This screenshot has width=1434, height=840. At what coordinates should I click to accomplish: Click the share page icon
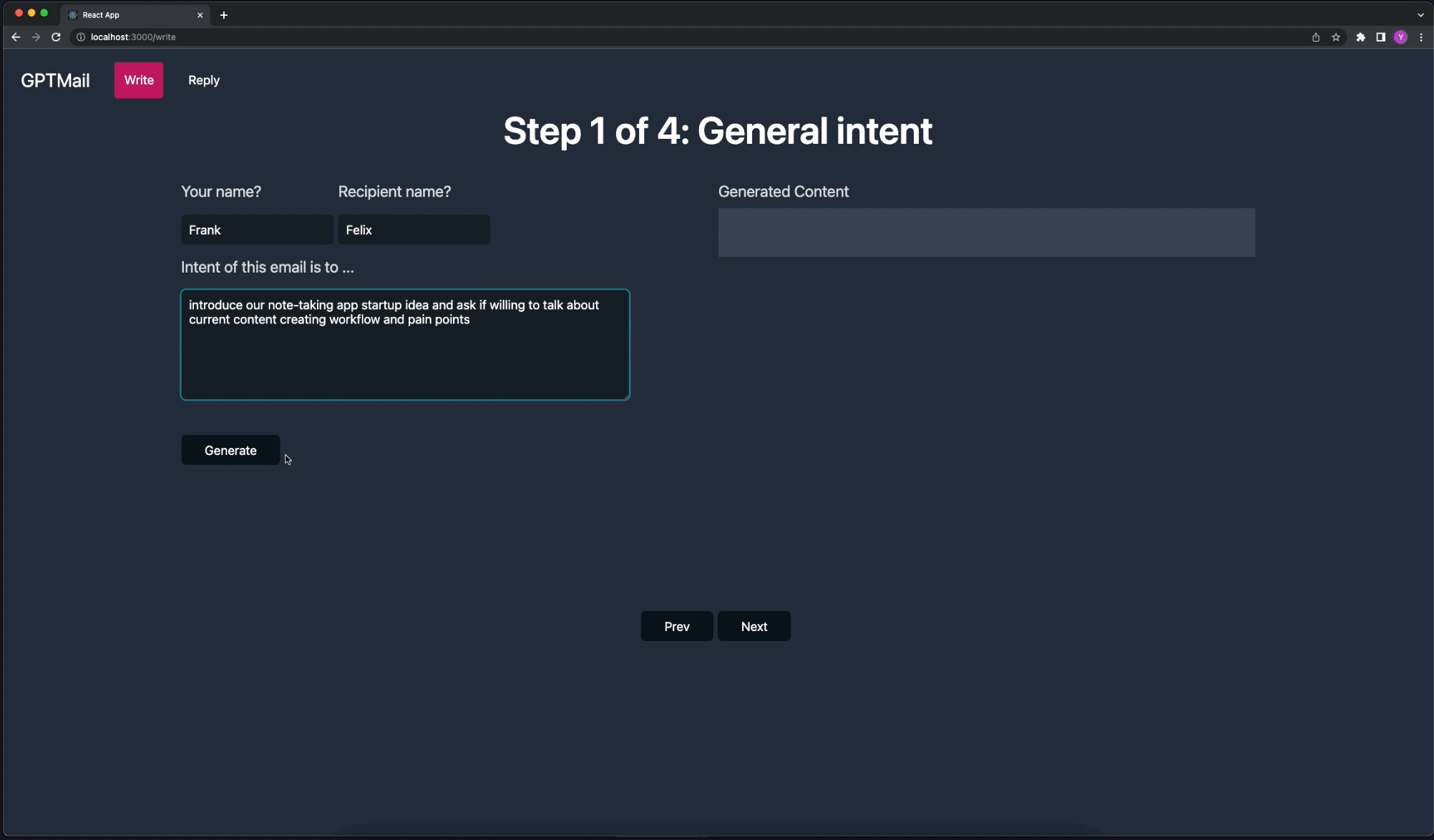(1315, 37)
